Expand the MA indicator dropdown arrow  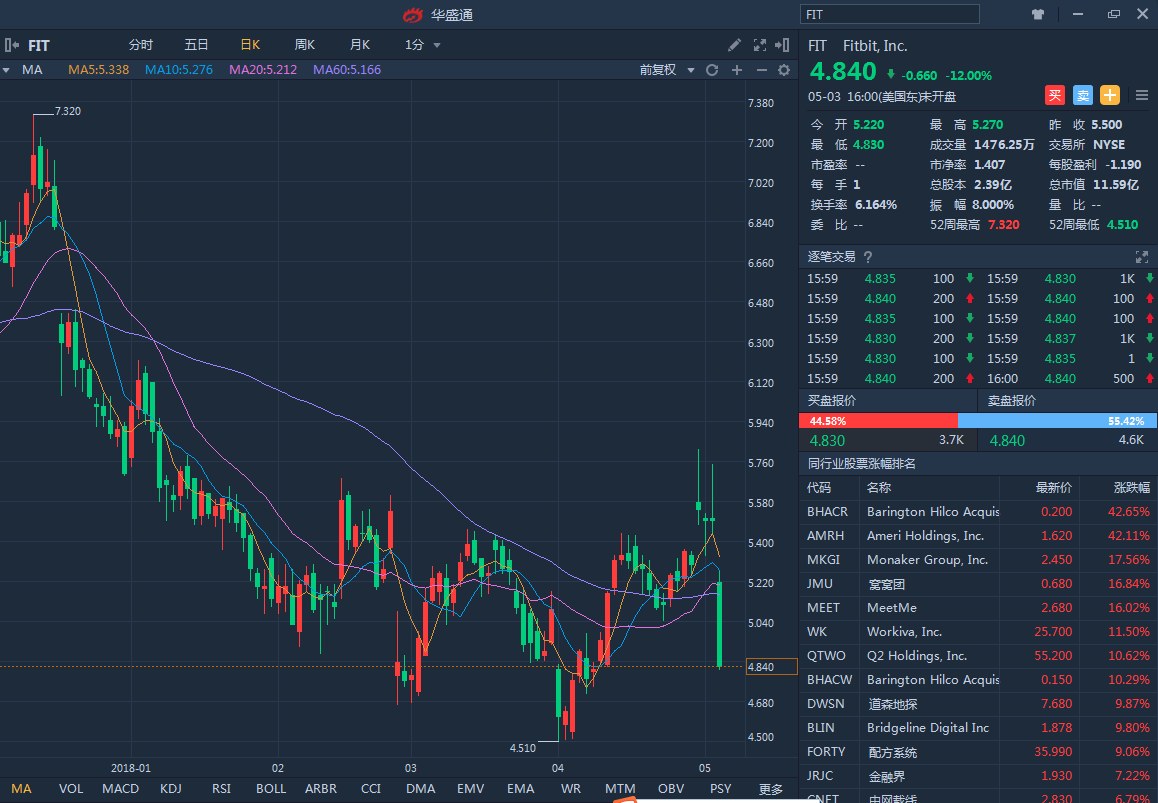click(6, 70)
